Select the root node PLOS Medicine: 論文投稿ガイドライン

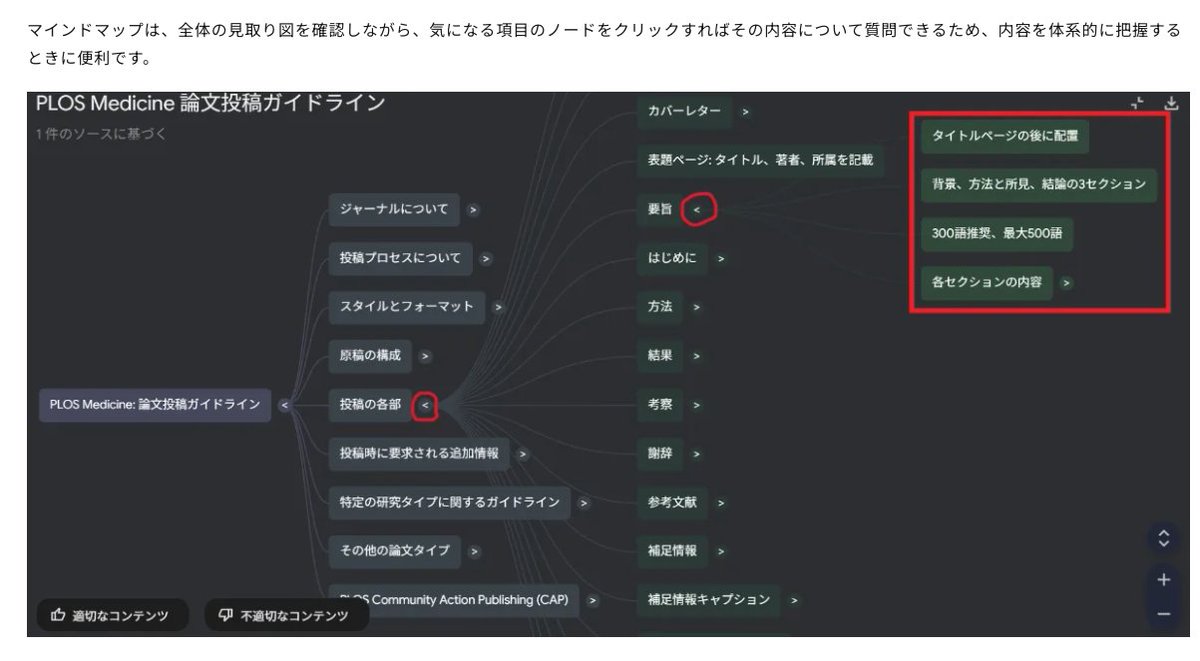click(x=155, y=405)
